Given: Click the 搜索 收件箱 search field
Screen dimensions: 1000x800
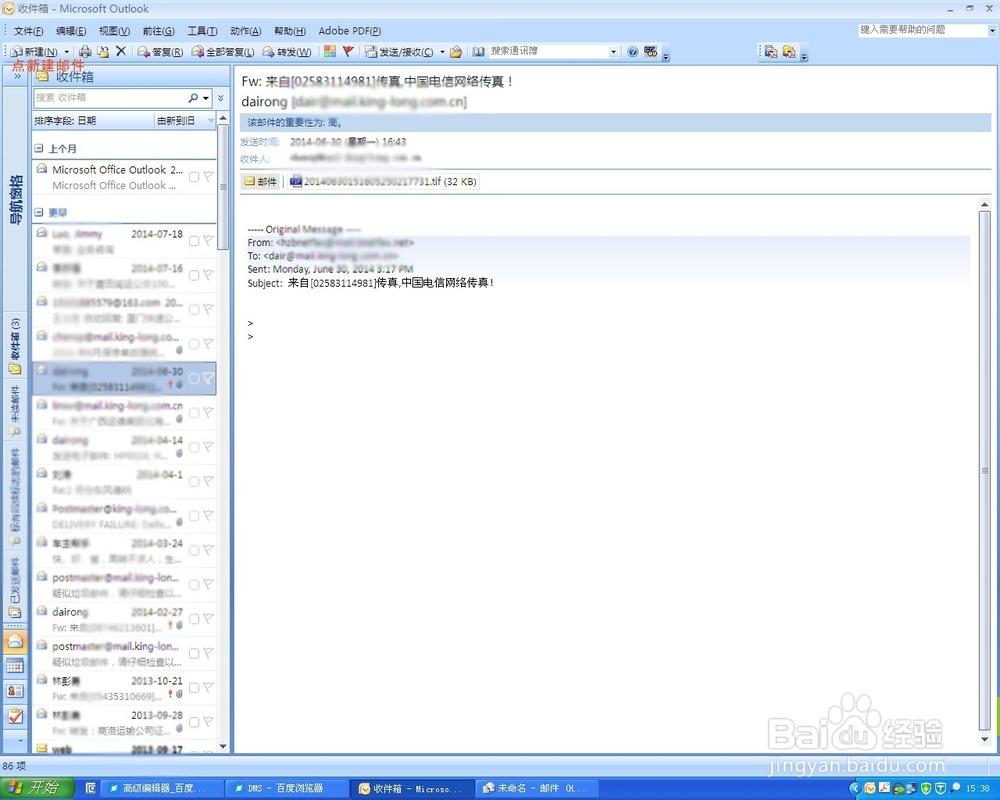Looking at the screenshot, I should pos(109,98).
